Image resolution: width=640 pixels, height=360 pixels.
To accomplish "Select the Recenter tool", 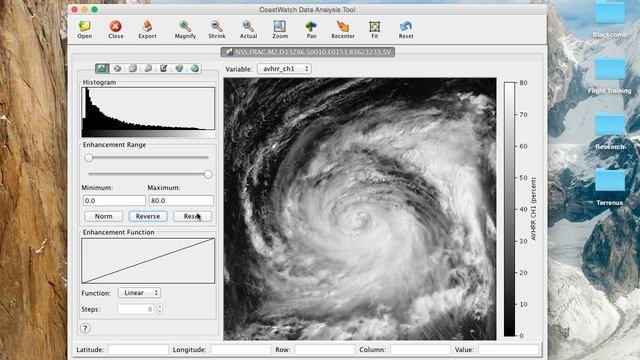I will point(343,29).
